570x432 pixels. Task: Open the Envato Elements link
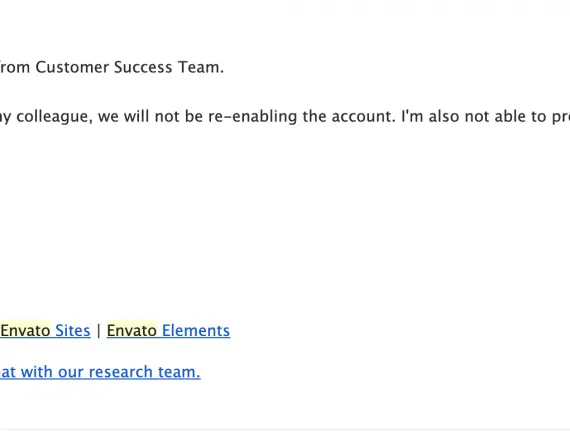click(168, 331)
